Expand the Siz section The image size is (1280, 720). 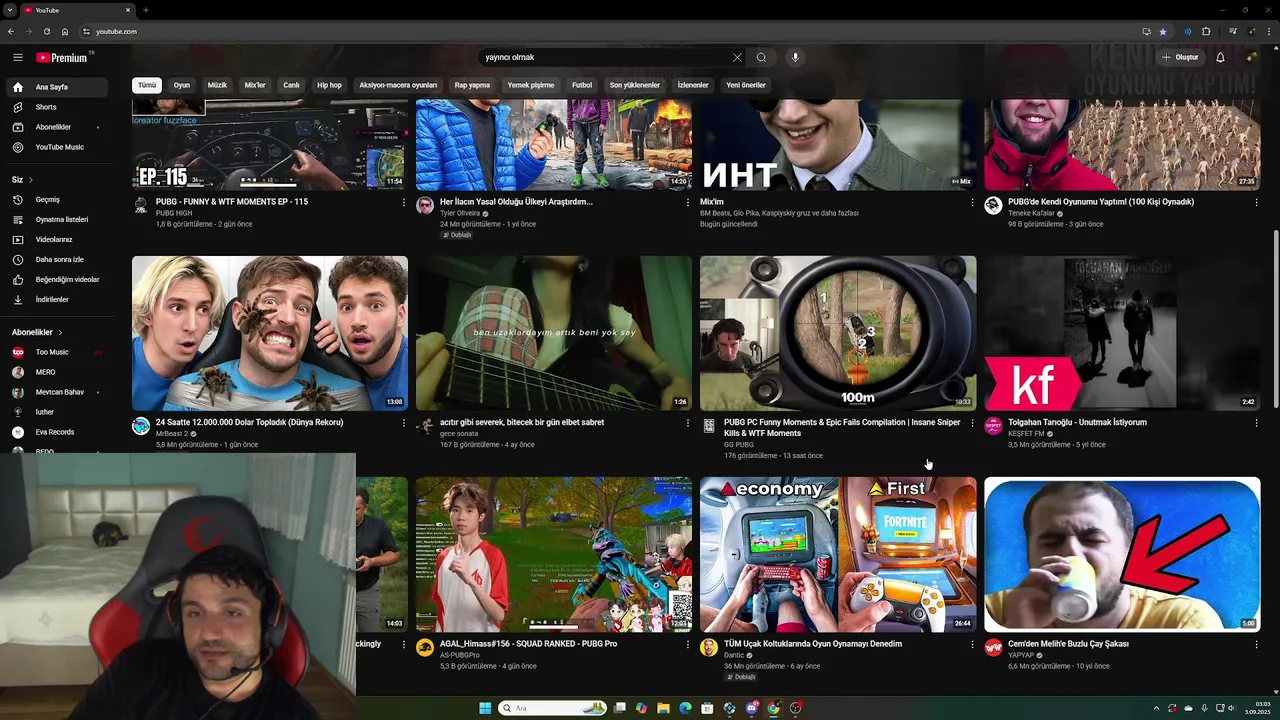click(x=22, y=180)
